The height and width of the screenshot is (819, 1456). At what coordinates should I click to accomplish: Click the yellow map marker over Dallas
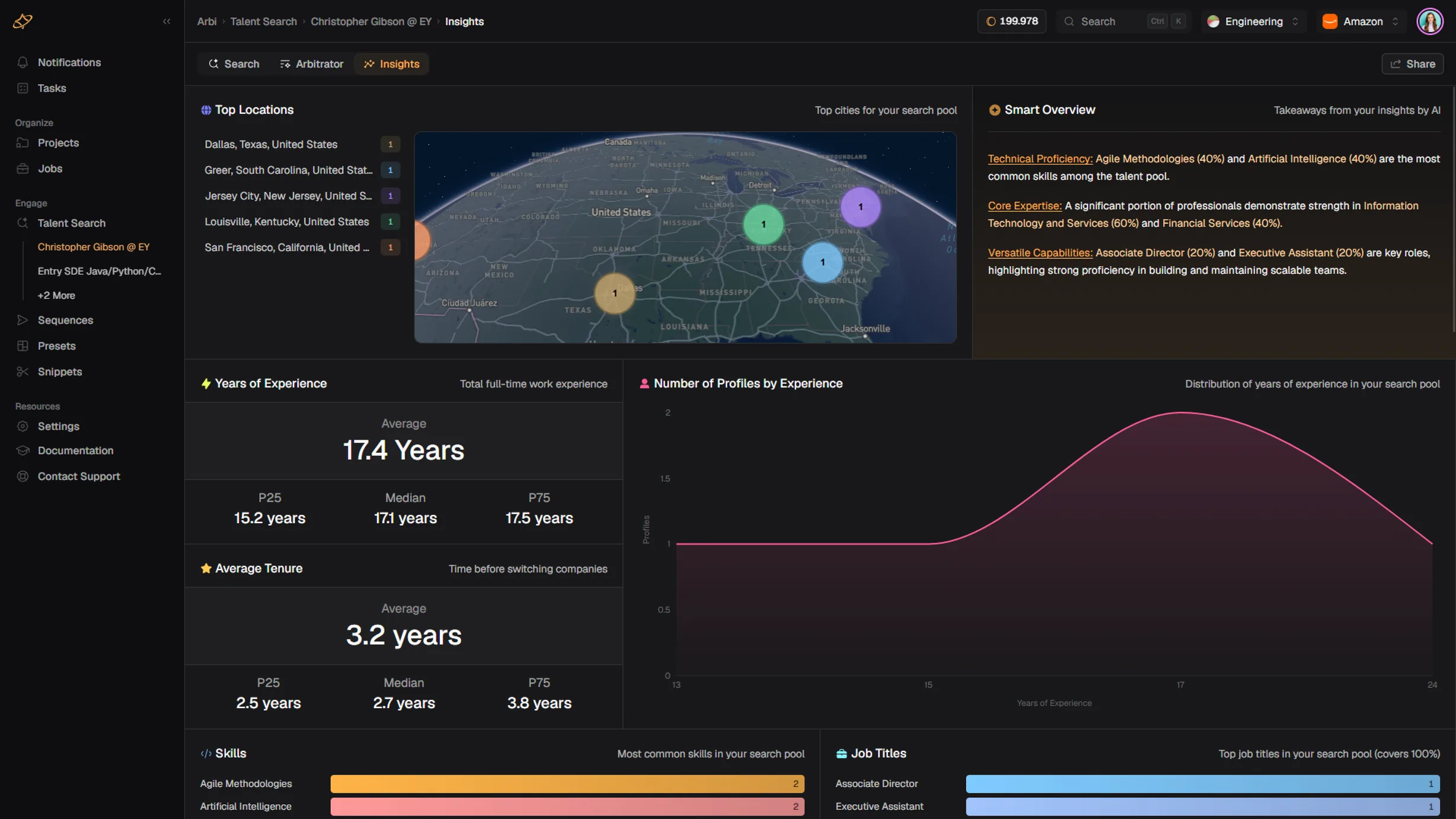click(615, 293)
